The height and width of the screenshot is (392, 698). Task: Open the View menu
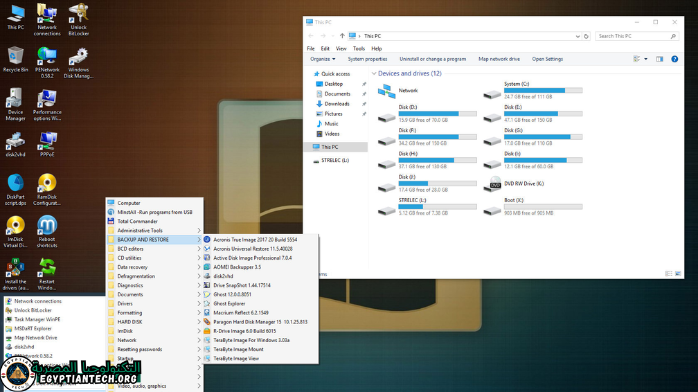tap(341, 48)
